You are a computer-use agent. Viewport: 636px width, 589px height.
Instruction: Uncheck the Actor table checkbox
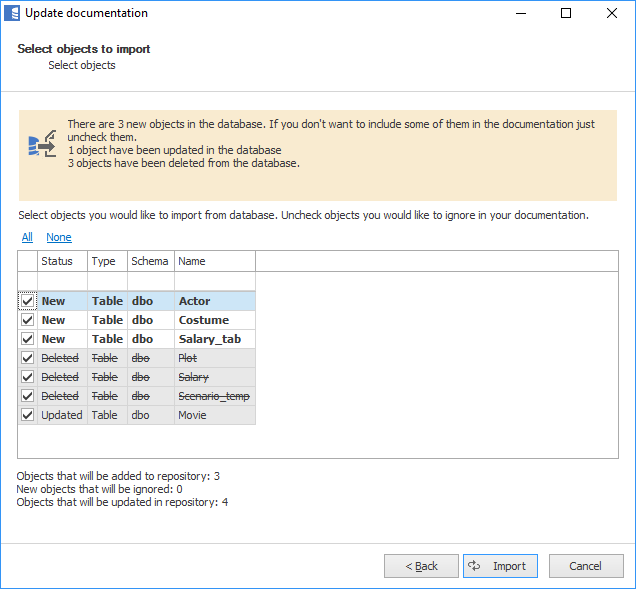pos(27,301)
